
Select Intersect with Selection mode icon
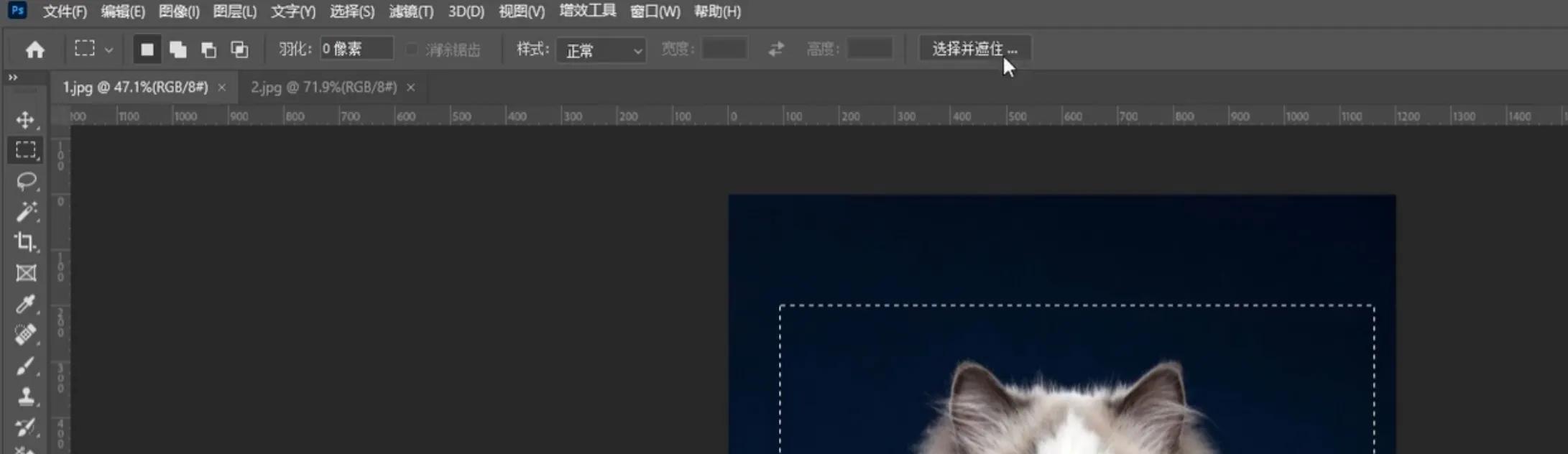[x=239, y=50]
